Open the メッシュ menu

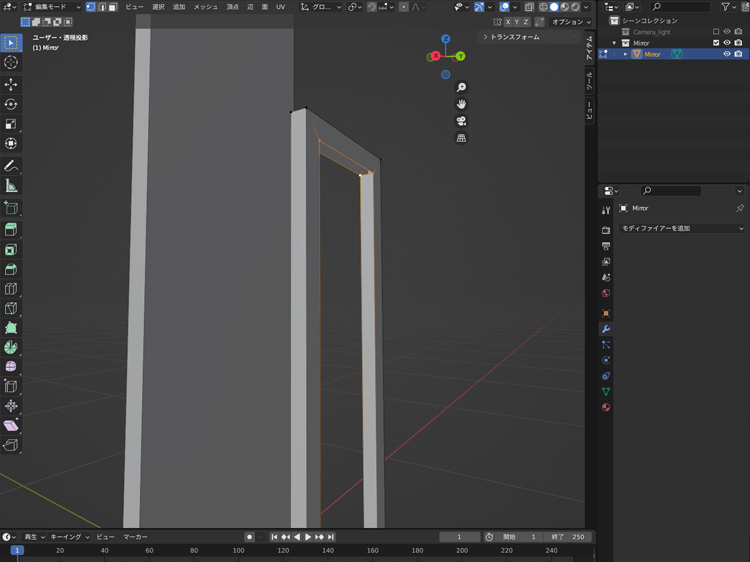click(x=206, y=6)
